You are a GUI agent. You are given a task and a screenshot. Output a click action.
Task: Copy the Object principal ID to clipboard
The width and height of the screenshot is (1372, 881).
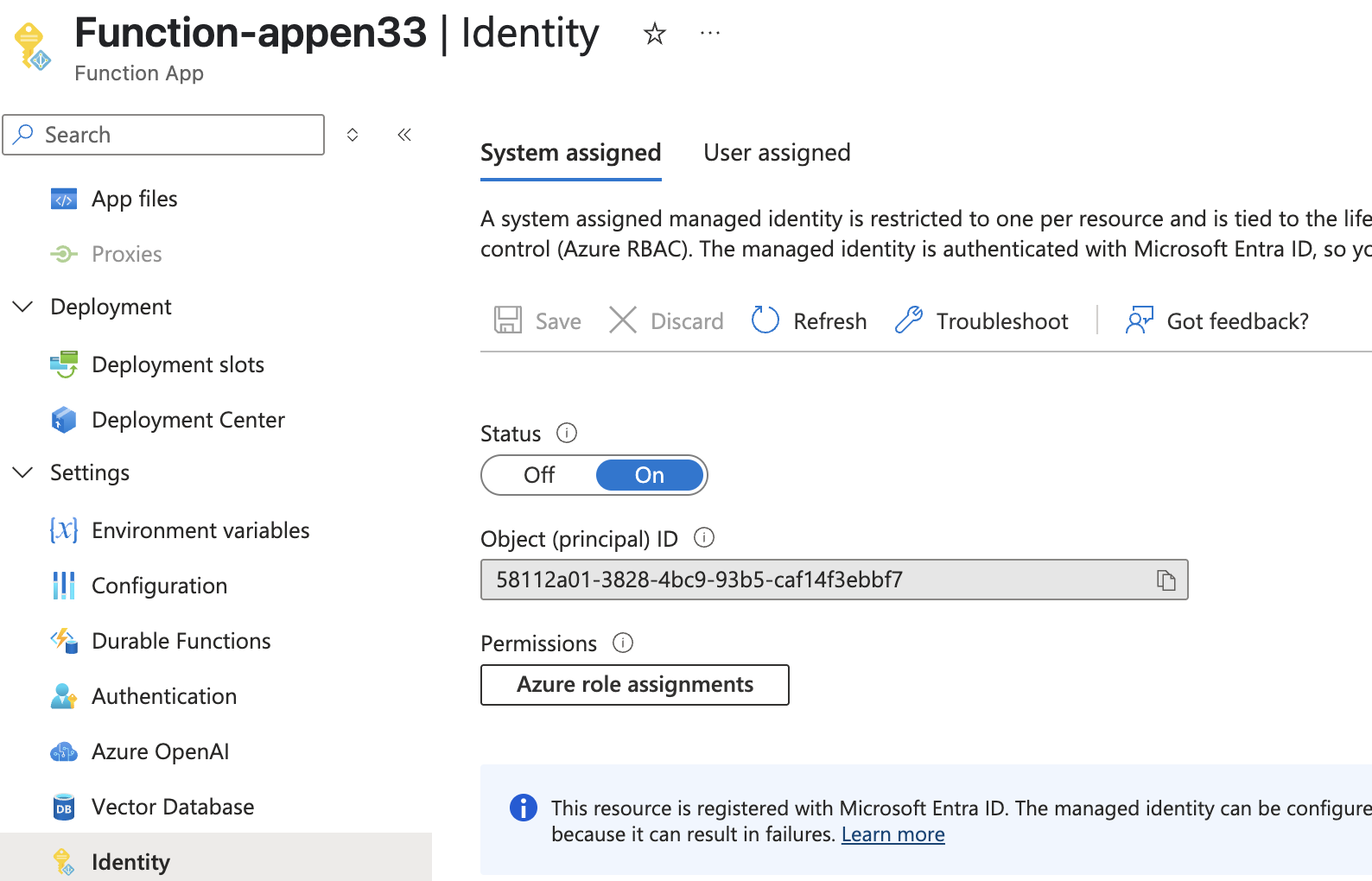point(1166,580)
